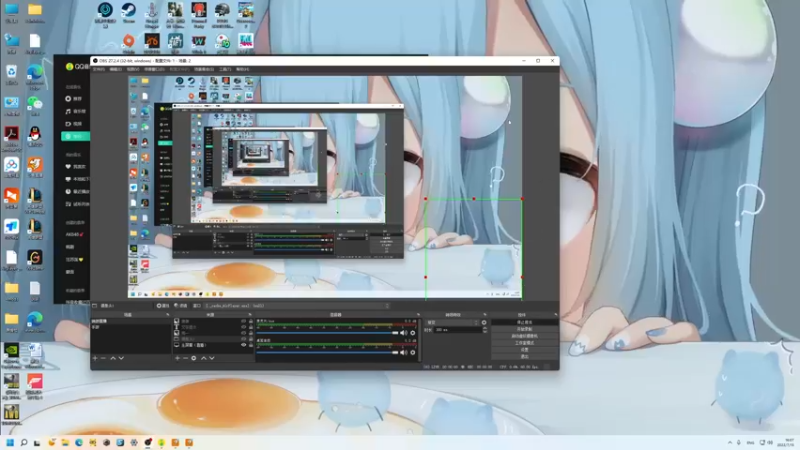Screen dimensions: 800x450
Task: Toggle visibility of the text source
Action: pyautogui.click(x=243, y=327)
